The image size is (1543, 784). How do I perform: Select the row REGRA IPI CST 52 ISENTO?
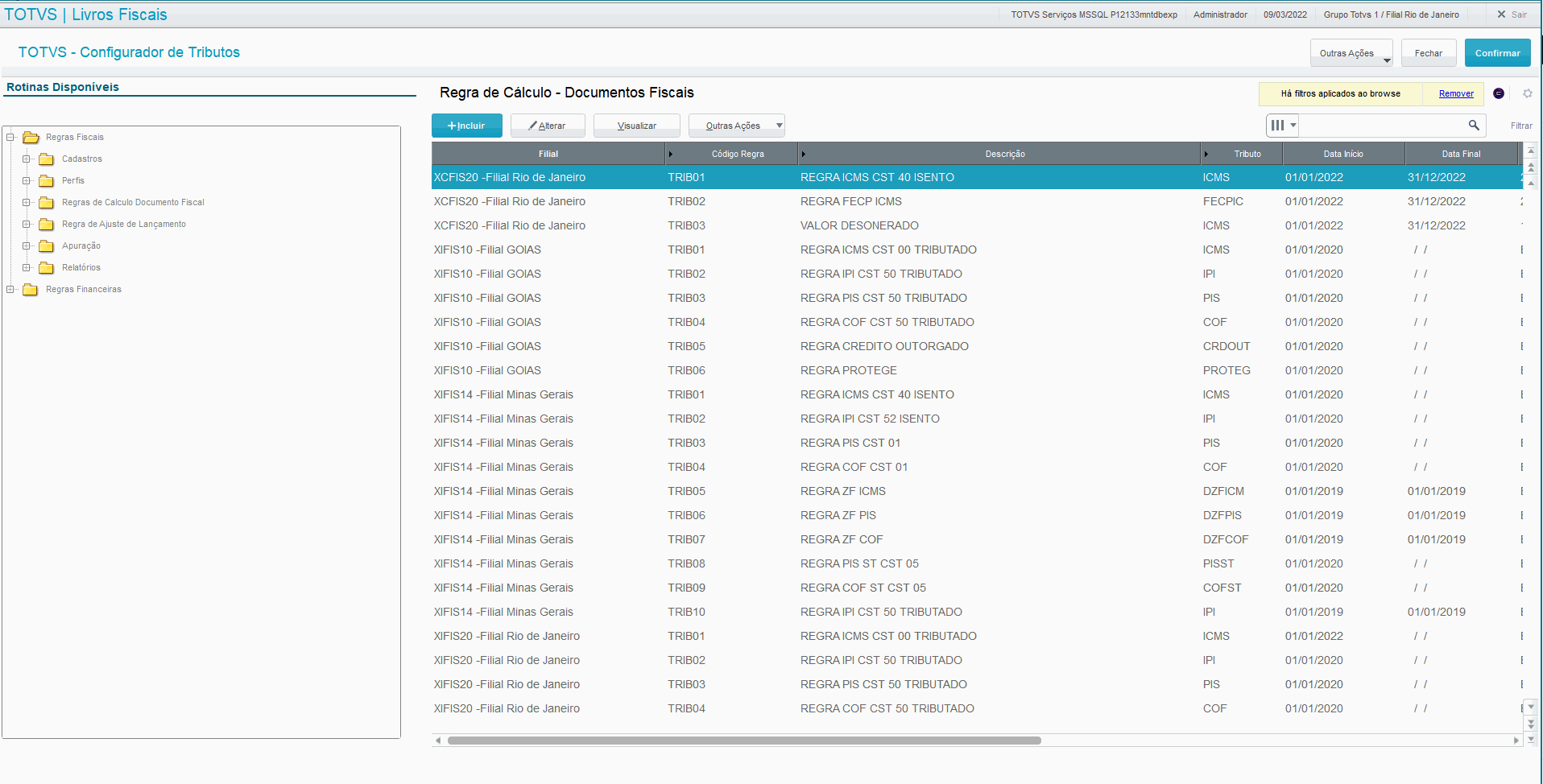[977, 419]
